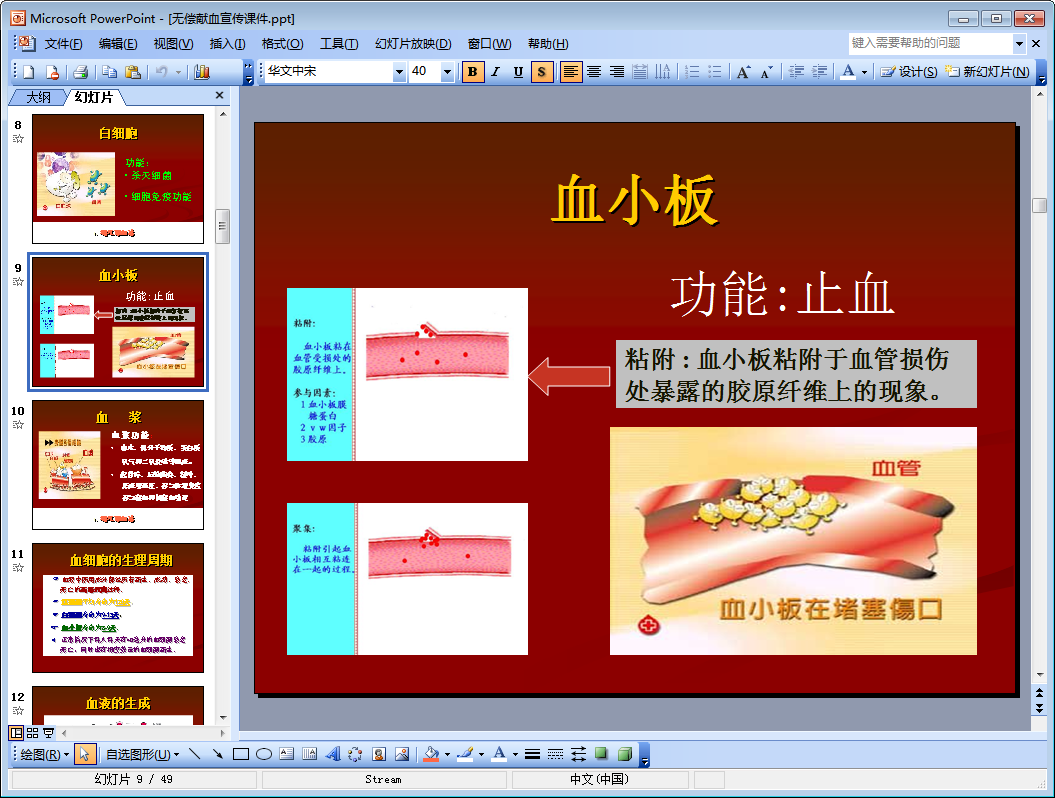Align text right icon
The width and height of the screenshot is (1055, 798).
click(x=616, y=71)
